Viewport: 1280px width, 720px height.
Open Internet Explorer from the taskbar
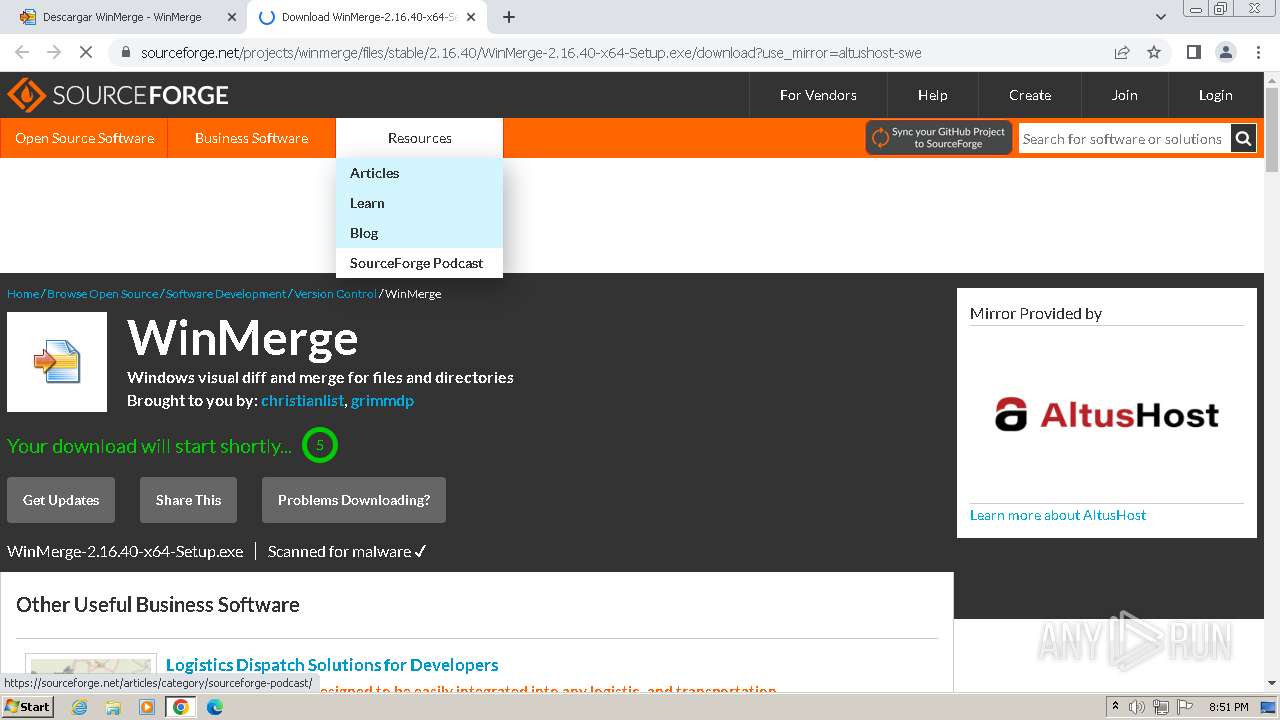click(79, 707)
